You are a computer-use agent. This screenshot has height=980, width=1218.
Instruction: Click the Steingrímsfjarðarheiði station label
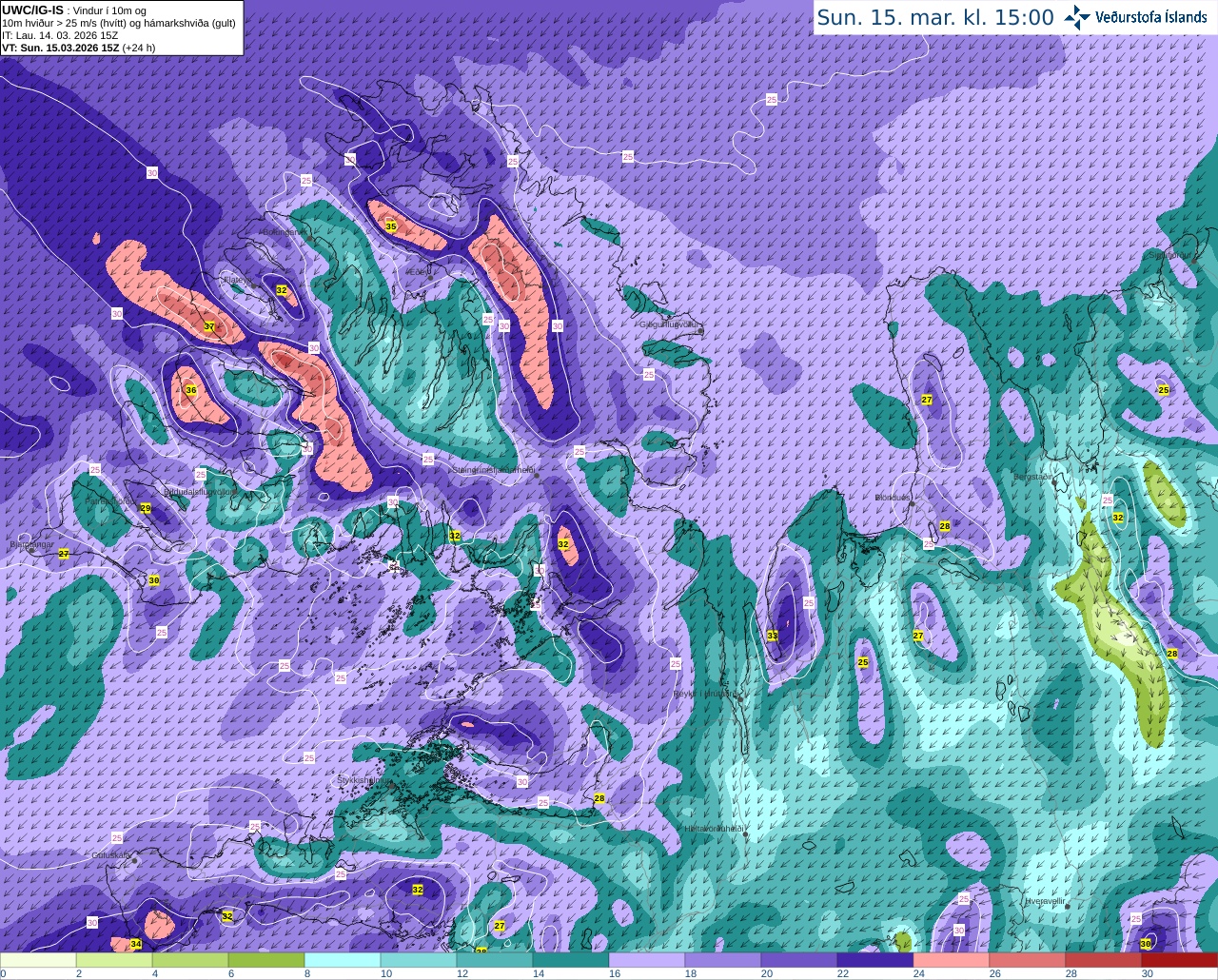point(493,470)
